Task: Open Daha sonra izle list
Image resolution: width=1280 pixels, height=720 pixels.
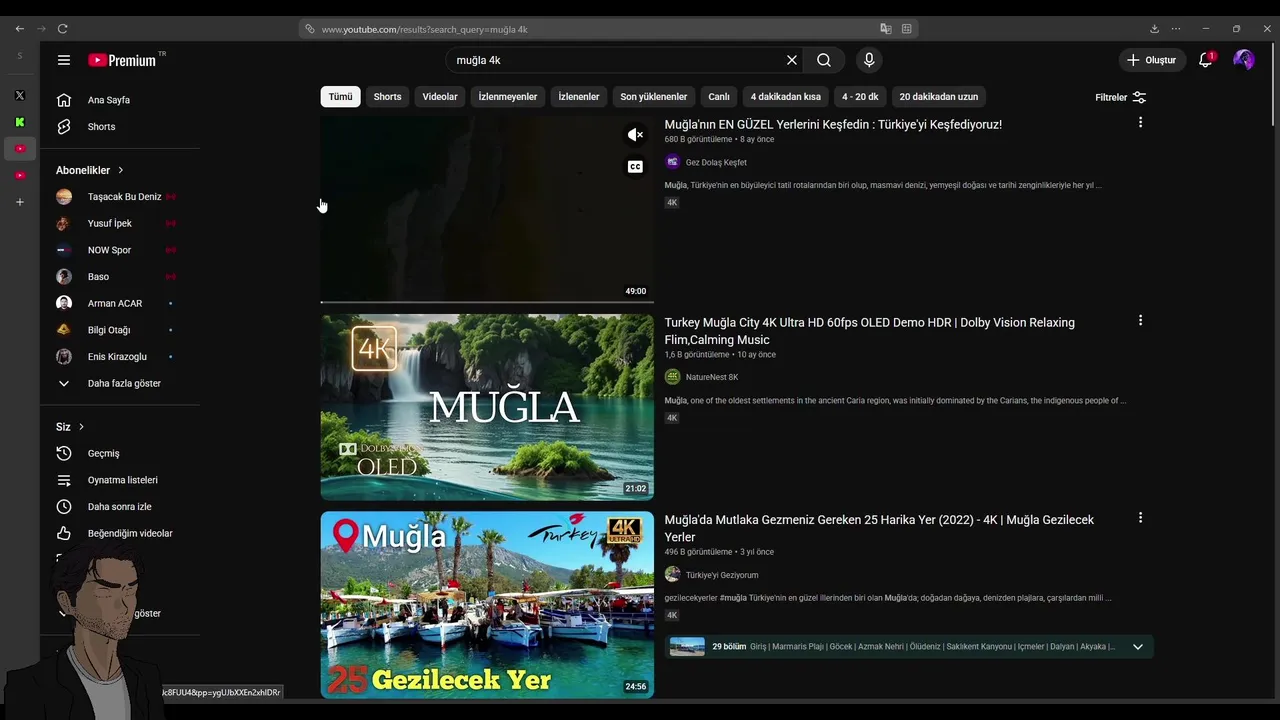Action: [120, 507]
